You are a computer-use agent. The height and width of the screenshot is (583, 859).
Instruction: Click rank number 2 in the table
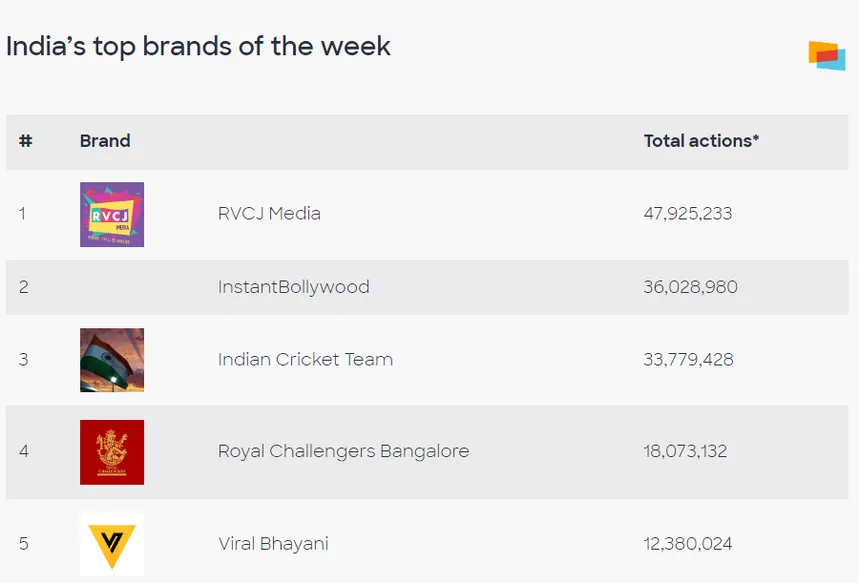[24, 287]
